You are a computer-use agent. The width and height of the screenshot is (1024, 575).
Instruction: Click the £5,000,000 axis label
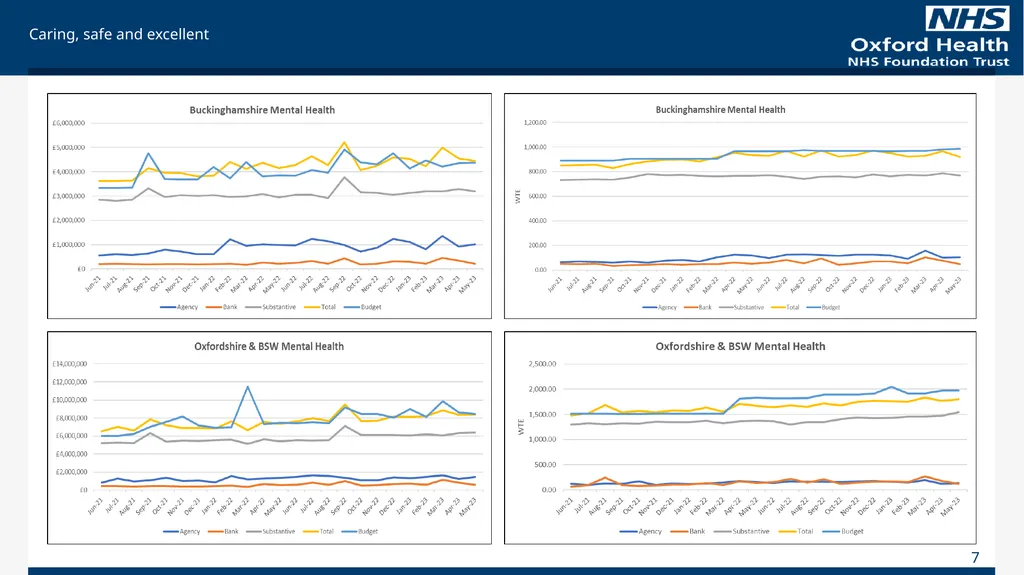[69, 148]
